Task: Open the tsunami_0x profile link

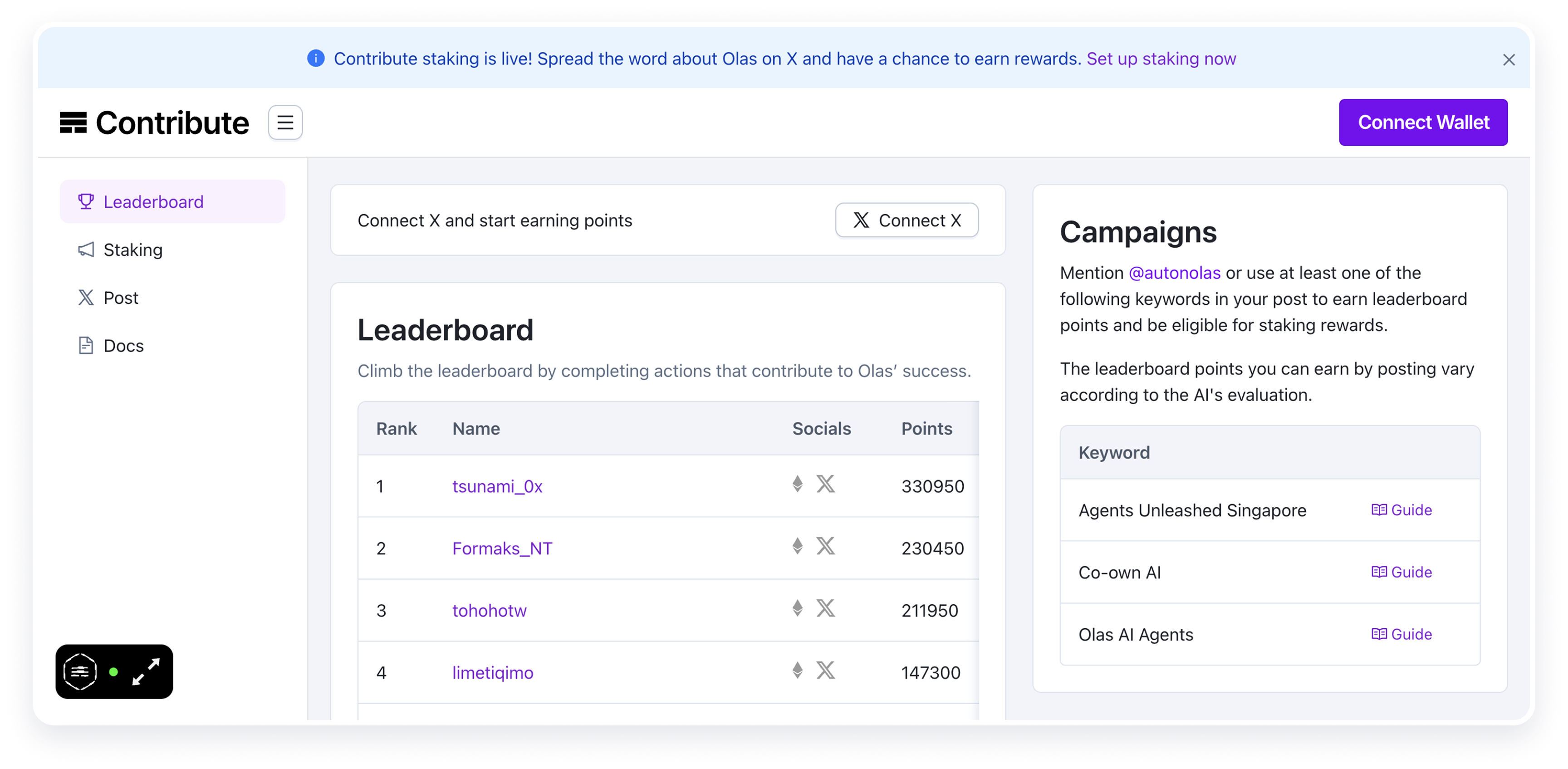Action: (497, 486)
